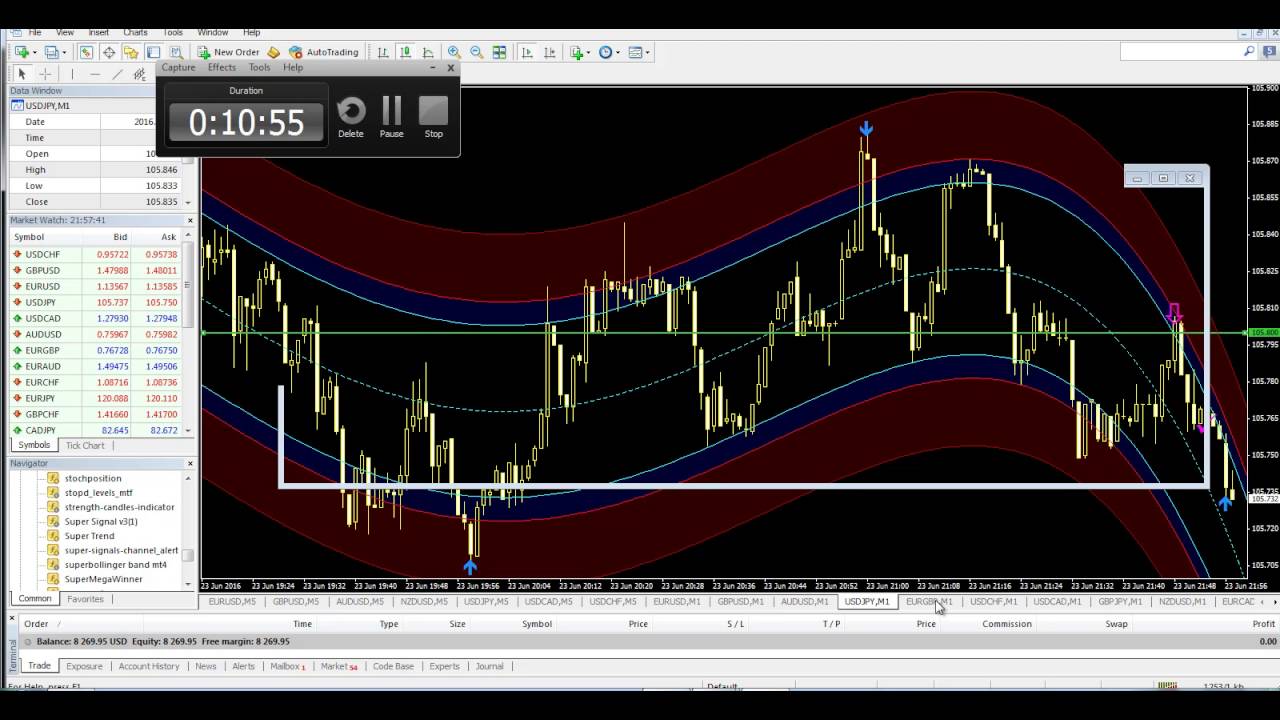
Task: Switch to the Tick Chart tab
Action: tap(85, 445)
